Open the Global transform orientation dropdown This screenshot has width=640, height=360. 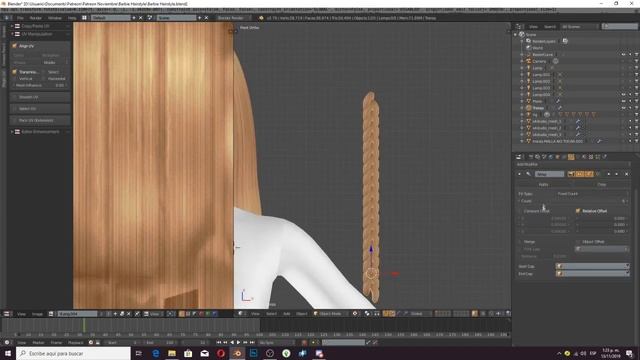coord(420,313)
